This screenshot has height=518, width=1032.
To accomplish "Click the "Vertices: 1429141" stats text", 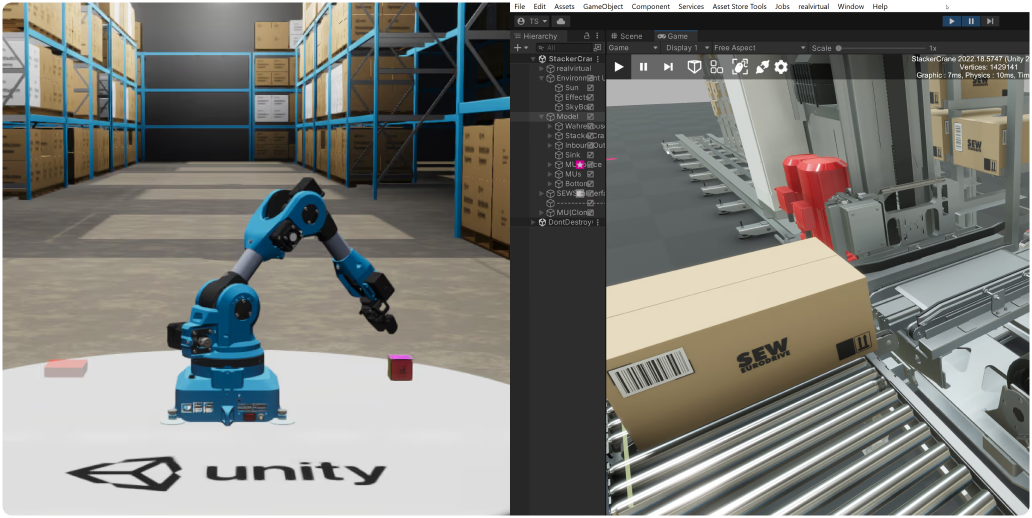I will point(989,67).
